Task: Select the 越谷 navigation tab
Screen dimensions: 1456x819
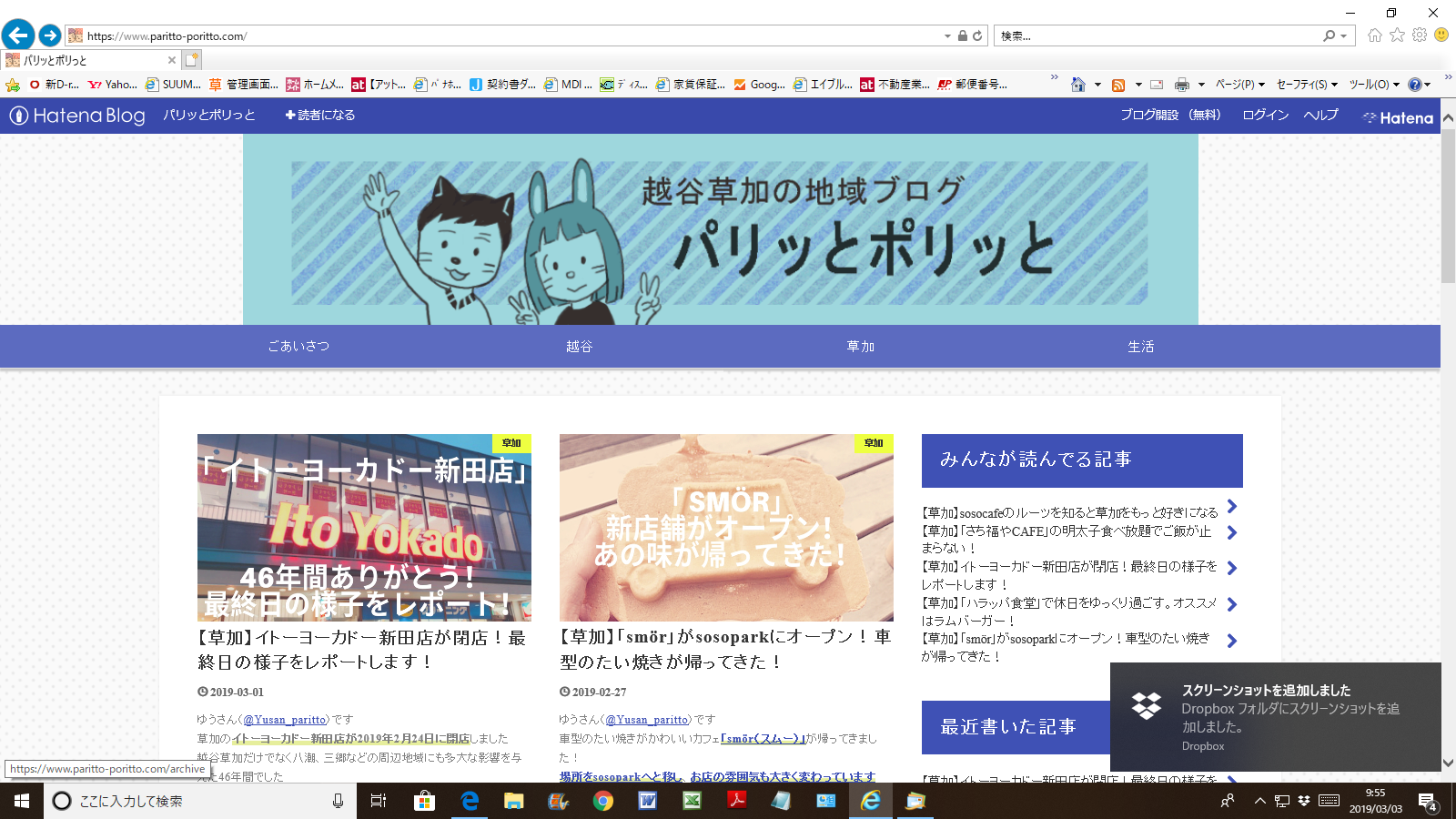Action: pos(579,347)
